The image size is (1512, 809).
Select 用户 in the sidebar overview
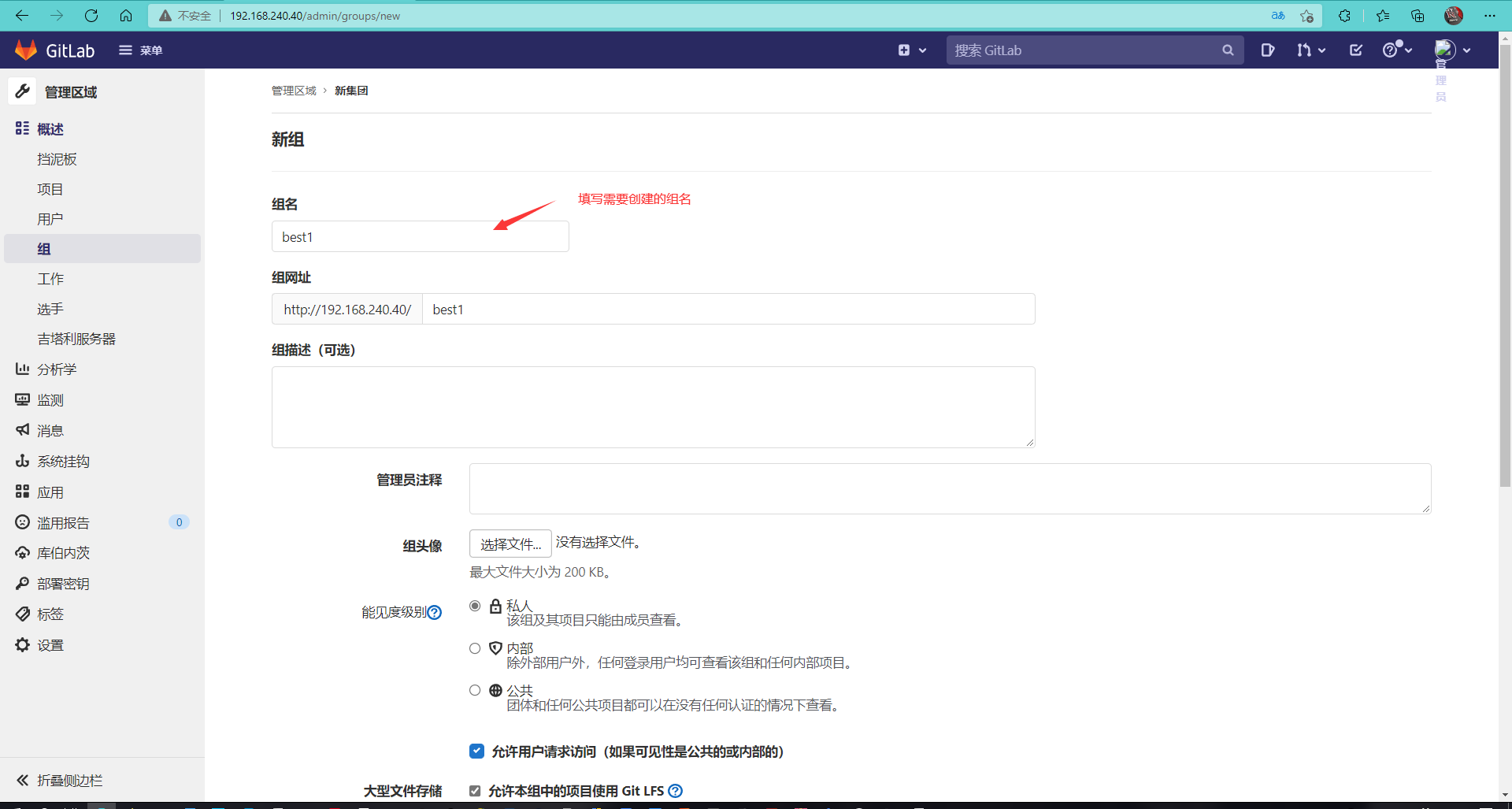click(x=50, y=218)
